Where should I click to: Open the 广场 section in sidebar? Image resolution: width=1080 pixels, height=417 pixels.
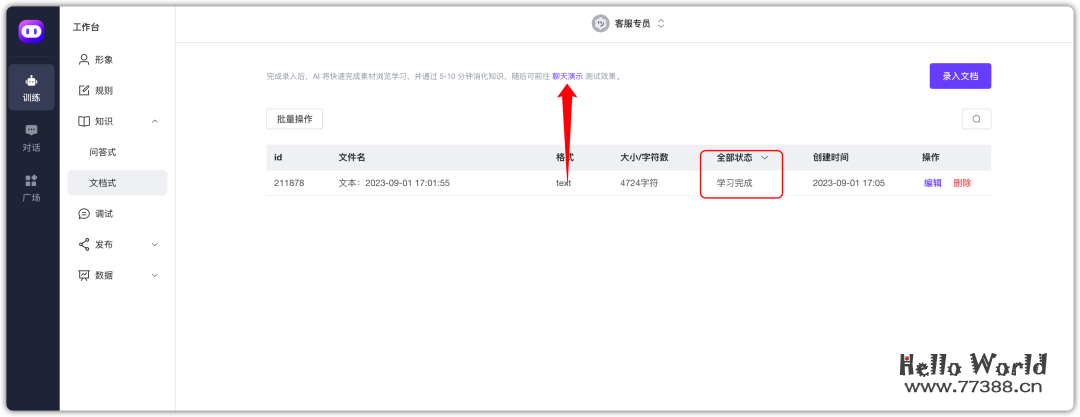tap(32, 188)
